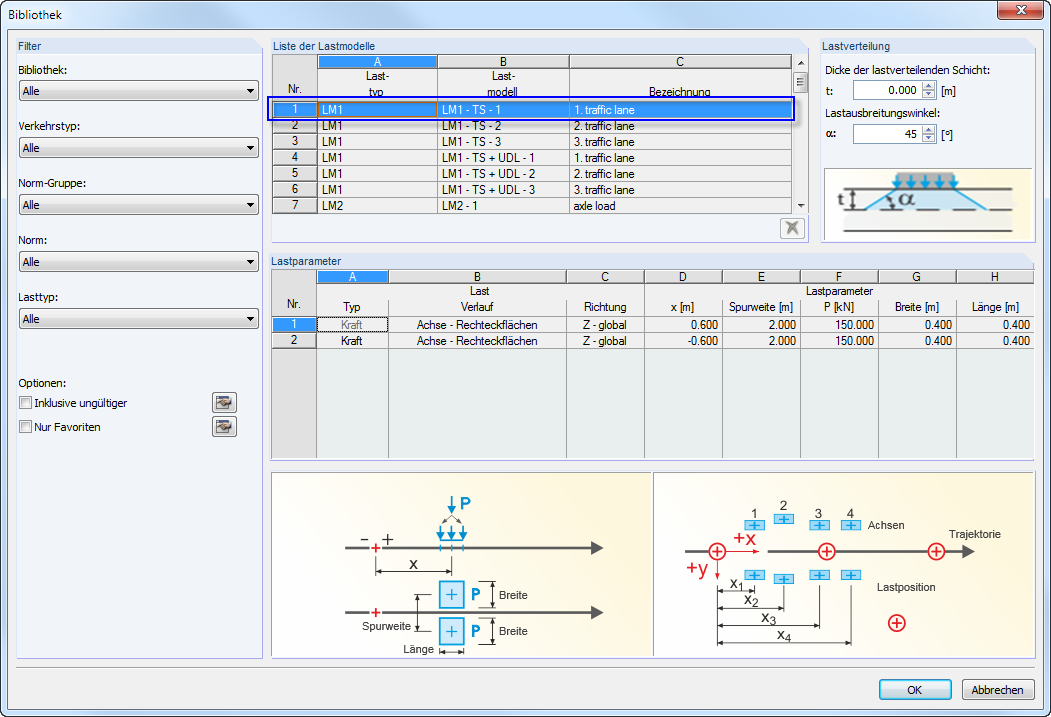Click column D header in Lastparameter
The image size is (1051, 717).
point(683,277)
